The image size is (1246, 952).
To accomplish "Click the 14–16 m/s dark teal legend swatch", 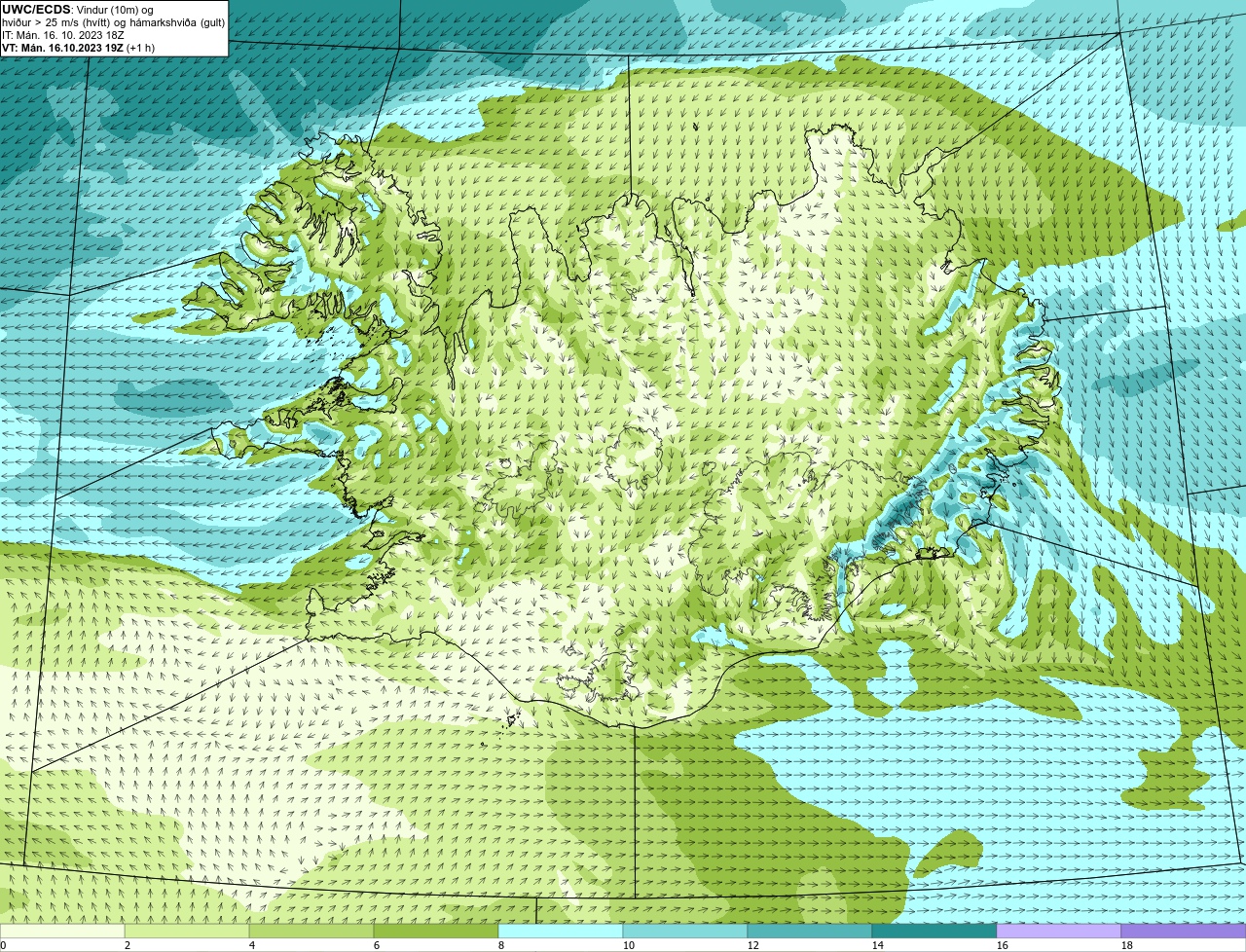I will [x=934, y=931].
